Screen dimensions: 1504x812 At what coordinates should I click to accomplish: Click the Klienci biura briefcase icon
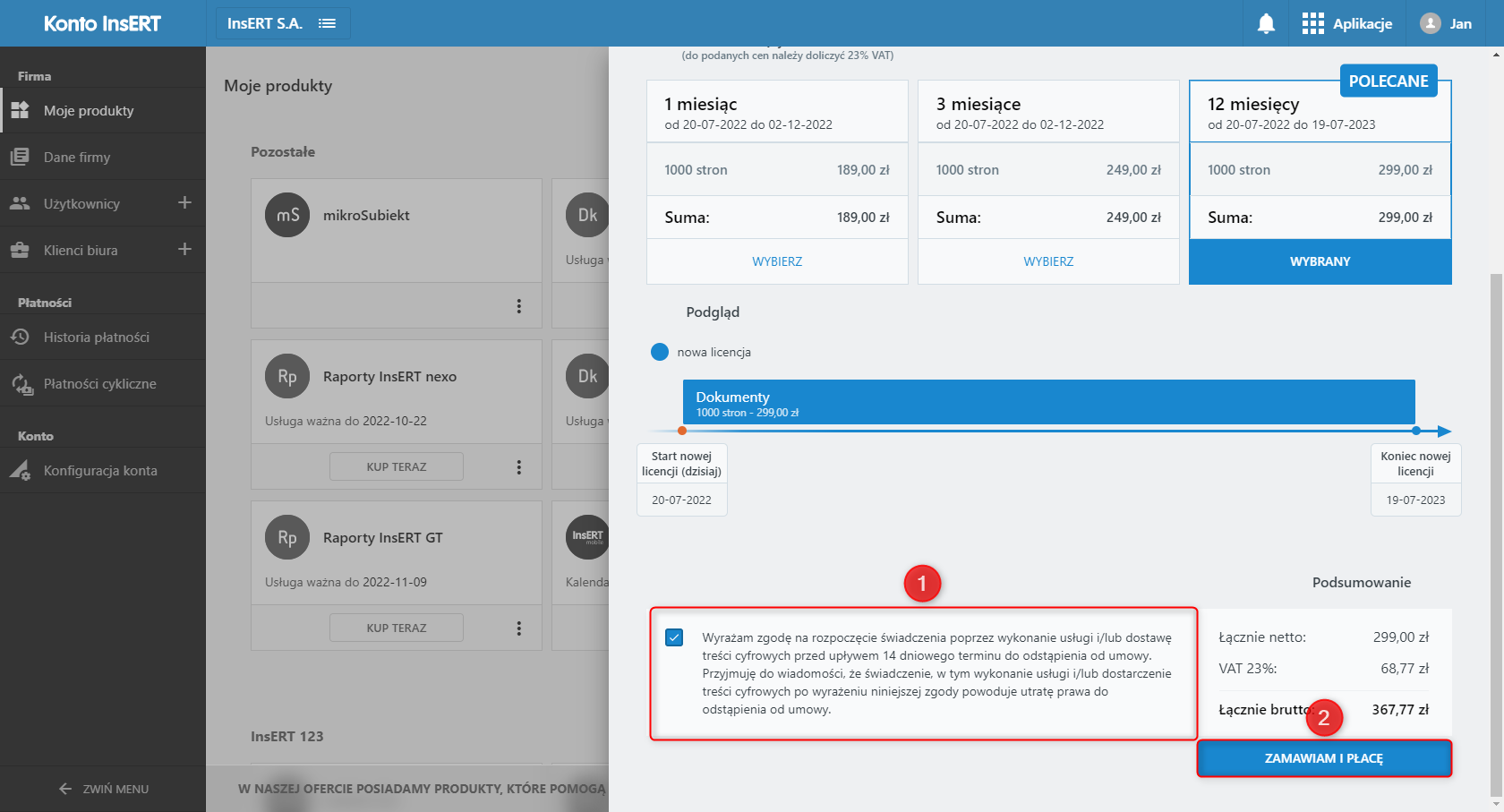pyautogui.click(x=20, y=250)
